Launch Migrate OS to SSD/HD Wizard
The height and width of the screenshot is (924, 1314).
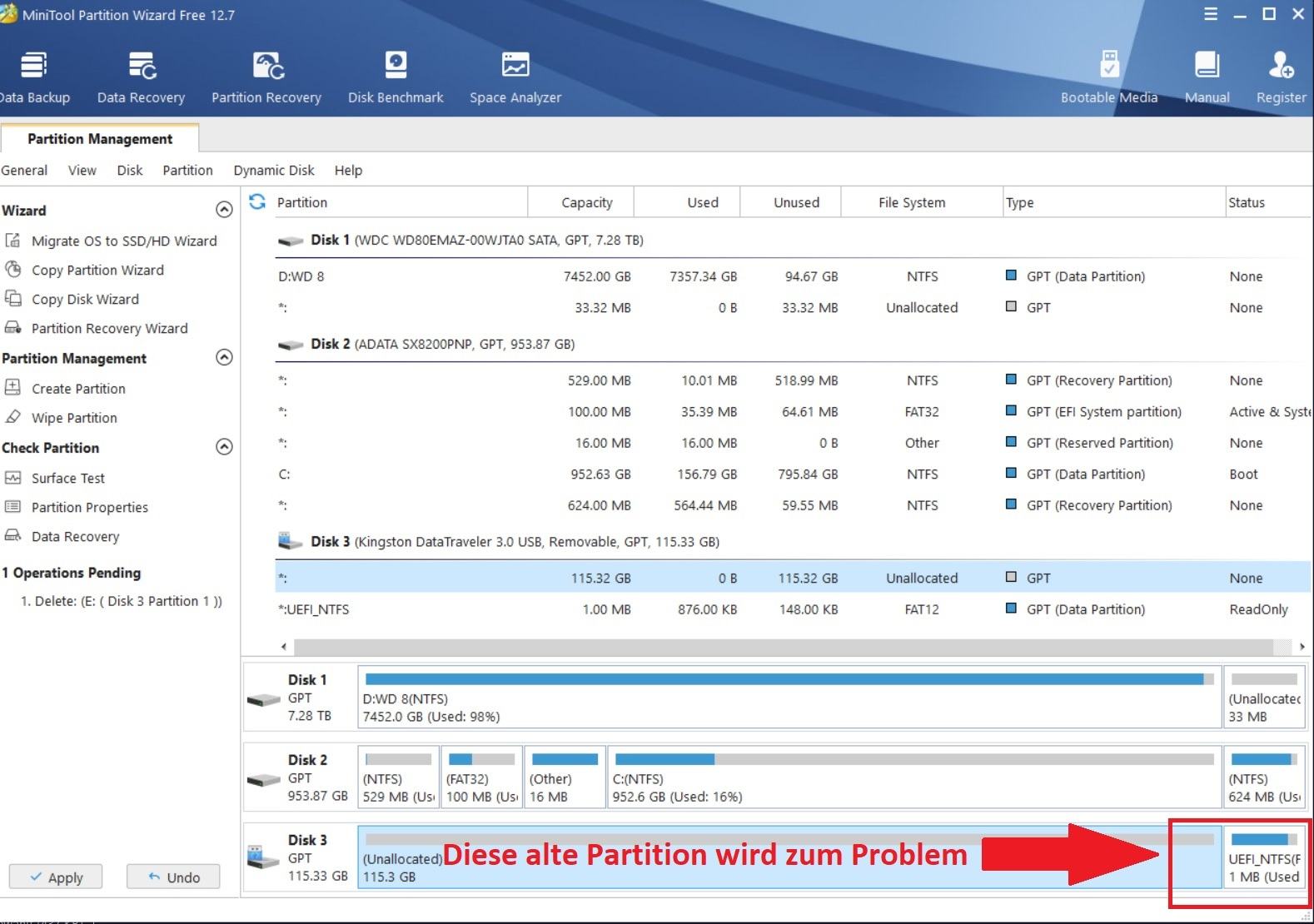(111, 241)
